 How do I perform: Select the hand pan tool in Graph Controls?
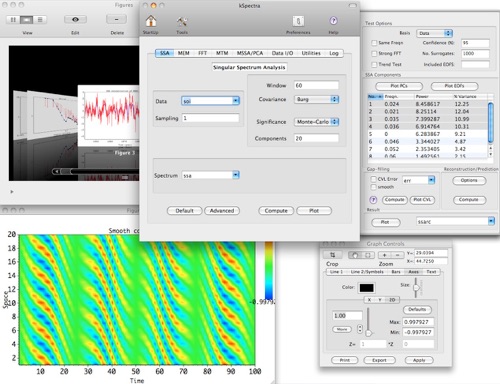point(355,255)
